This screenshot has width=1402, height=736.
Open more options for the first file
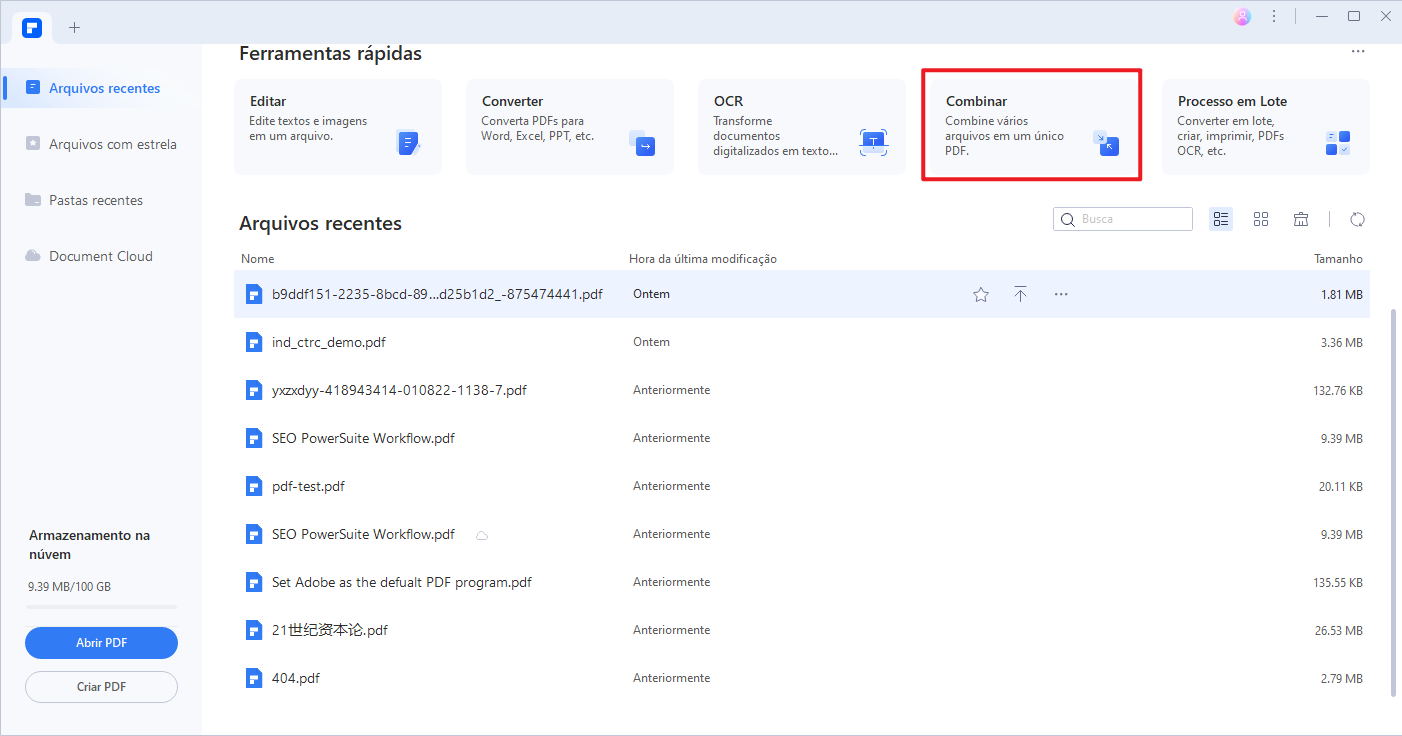[x=1061, y=294]
